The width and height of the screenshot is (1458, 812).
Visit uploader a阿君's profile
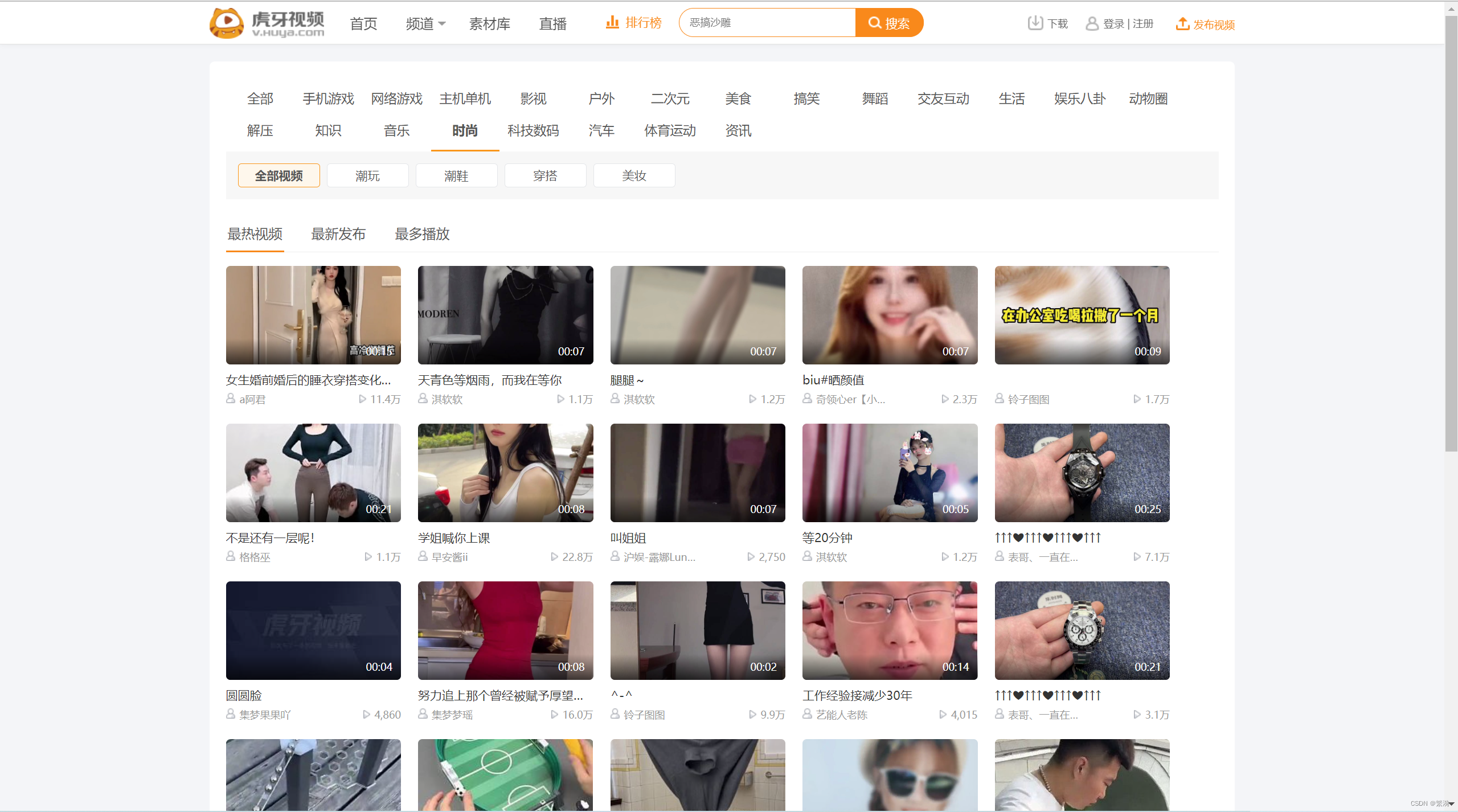(x=252, y=399)
